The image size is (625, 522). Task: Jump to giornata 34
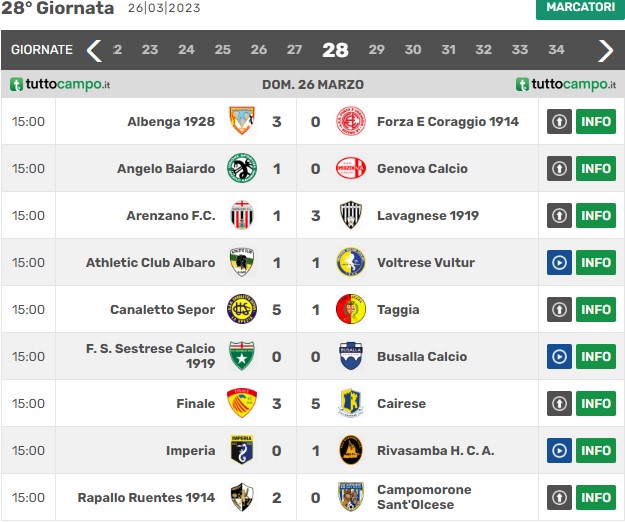point(556,49)
